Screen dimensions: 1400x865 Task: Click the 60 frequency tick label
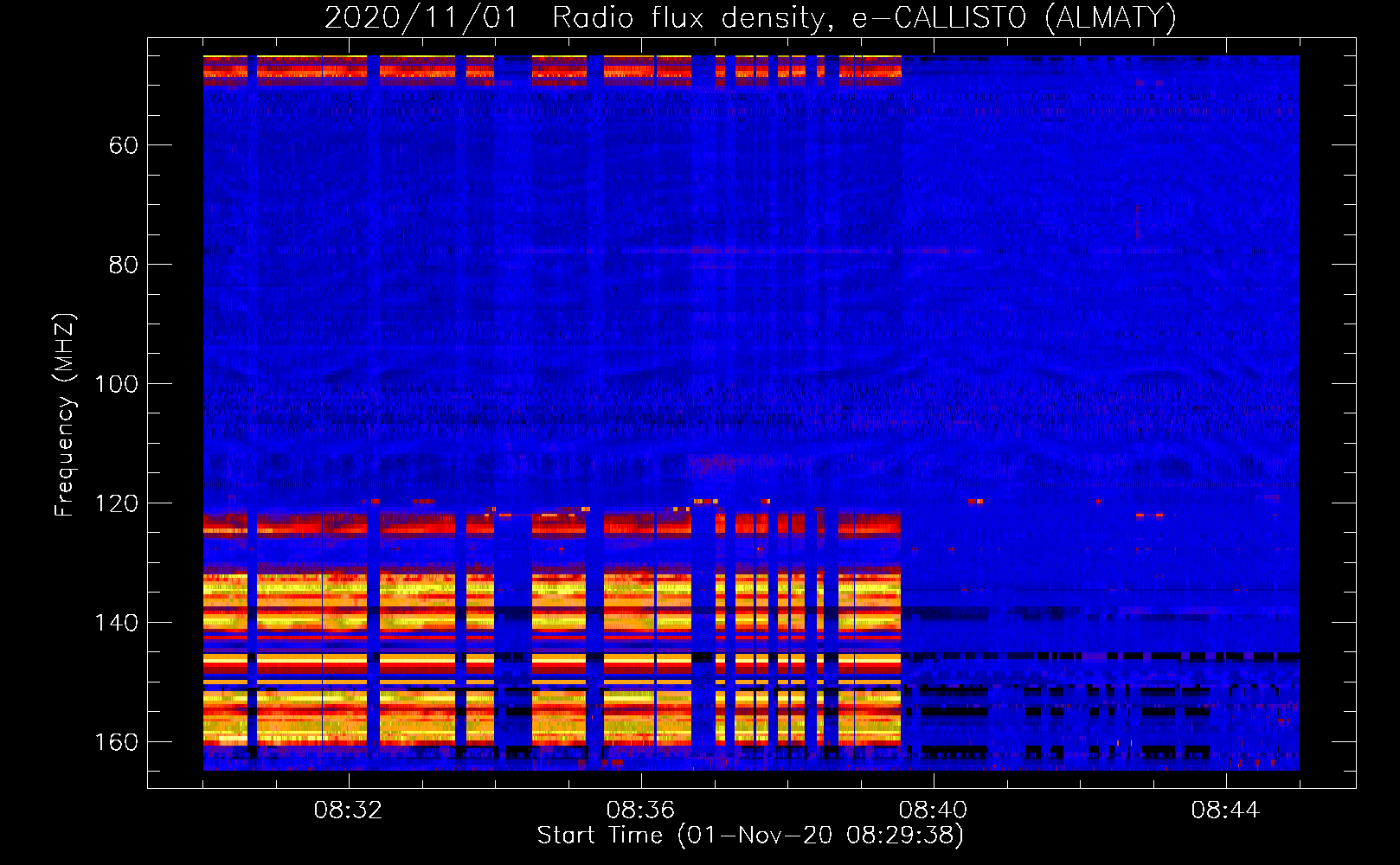pos(124,145)
